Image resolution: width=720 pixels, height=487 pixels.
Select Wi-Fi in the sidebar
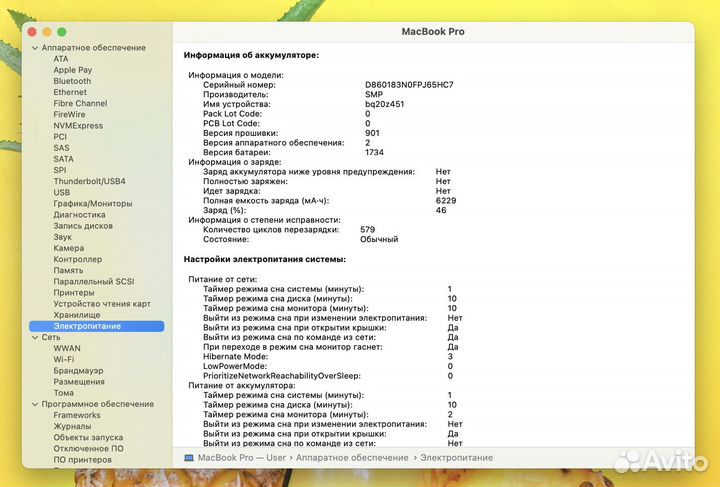tap(64, 359)
